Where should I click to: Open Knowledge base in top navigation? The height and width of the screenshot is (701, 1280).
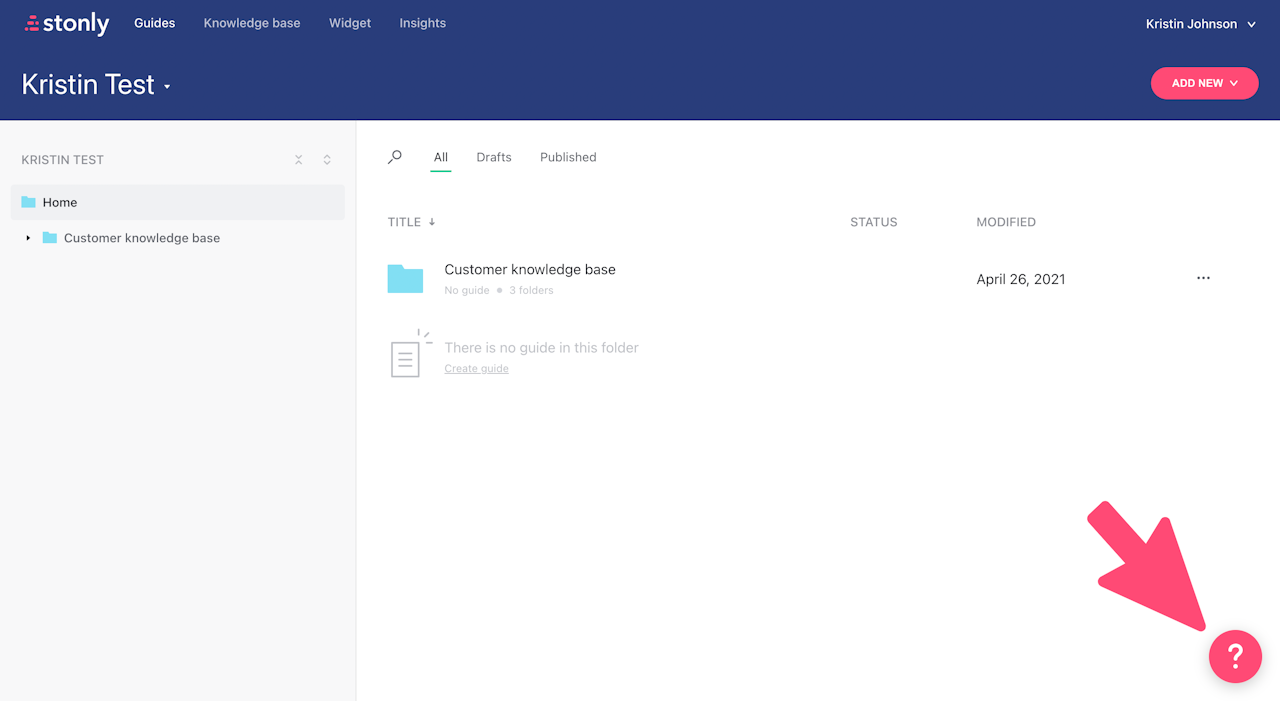(x=252, y=23)
